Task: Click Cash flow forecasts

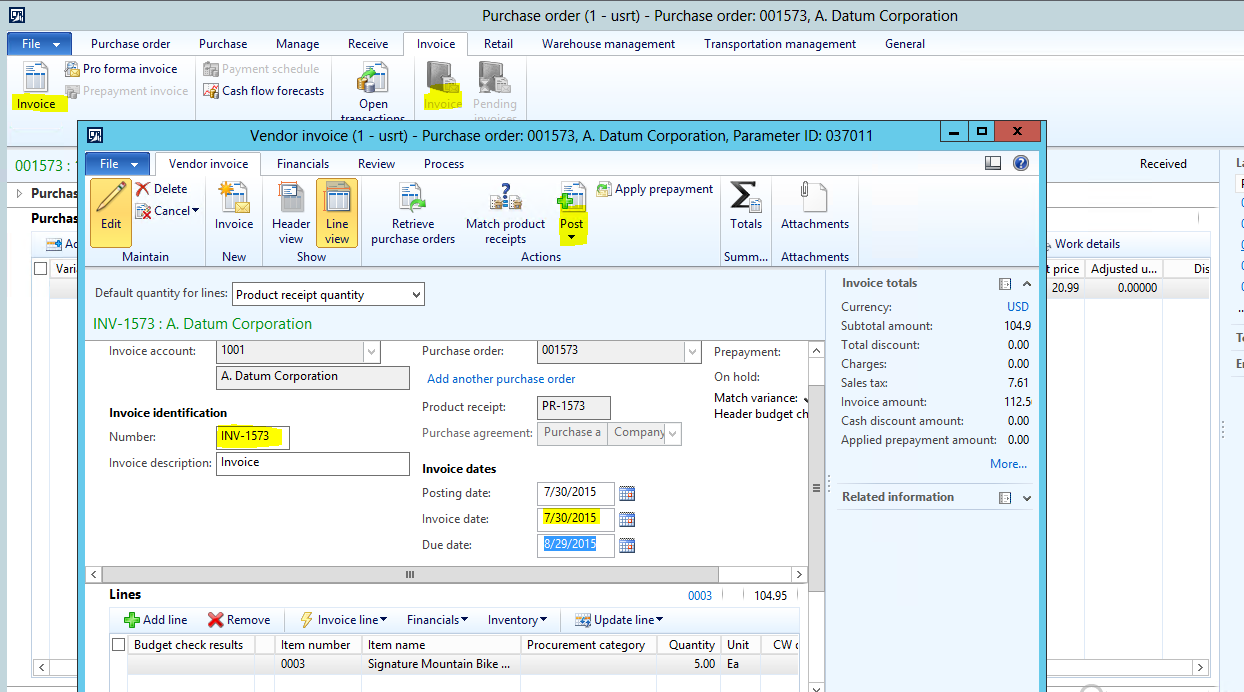Action: coord(264,91)
